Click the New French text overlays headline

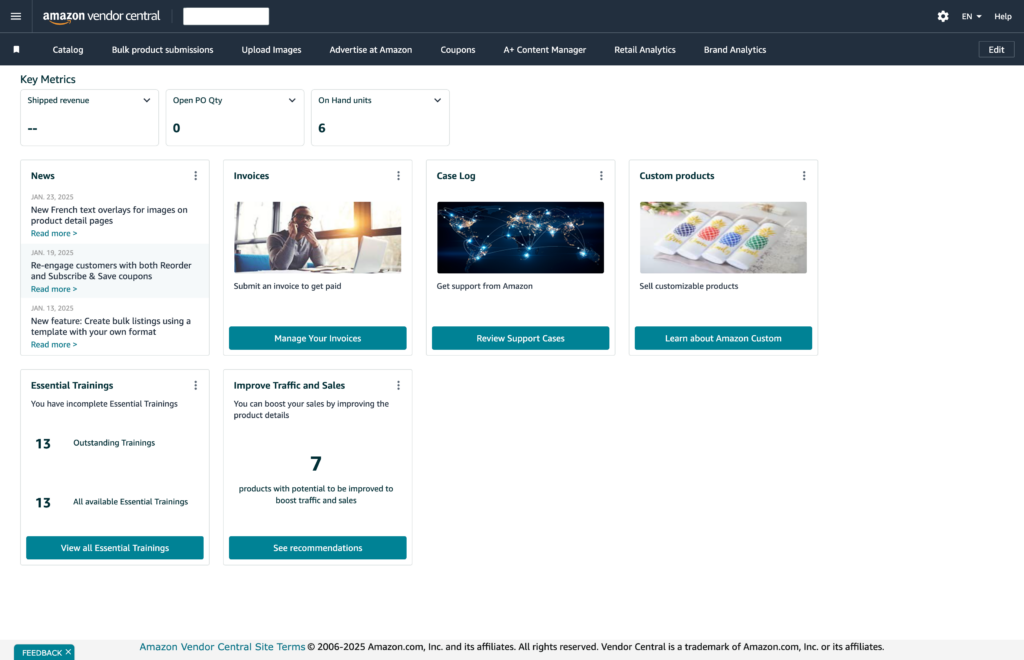(109, 215)
